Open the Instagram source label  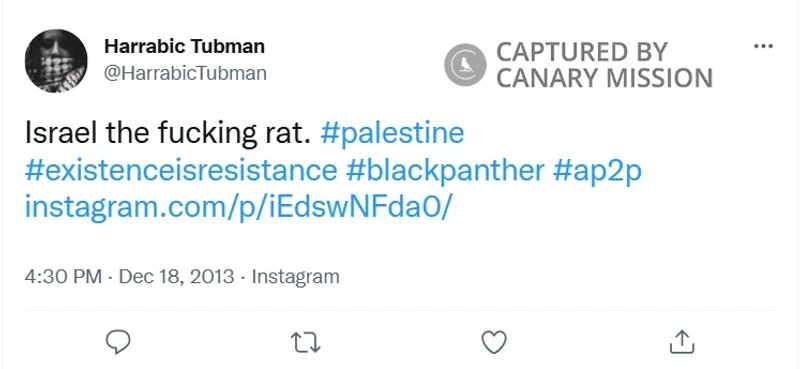click(295, 277)
